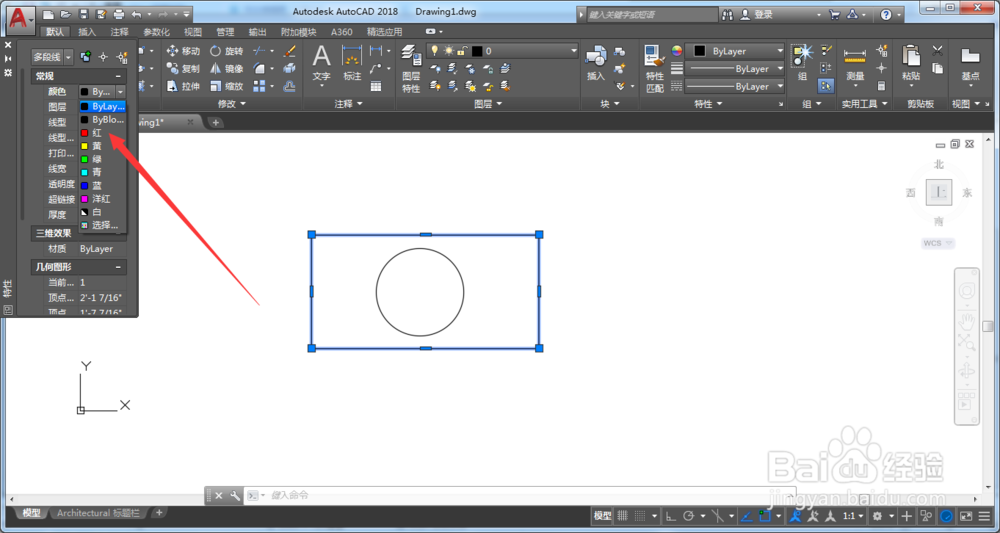Pick the 黄 yellow color option
Viewport: 1000px width, 533px height.
102,146
